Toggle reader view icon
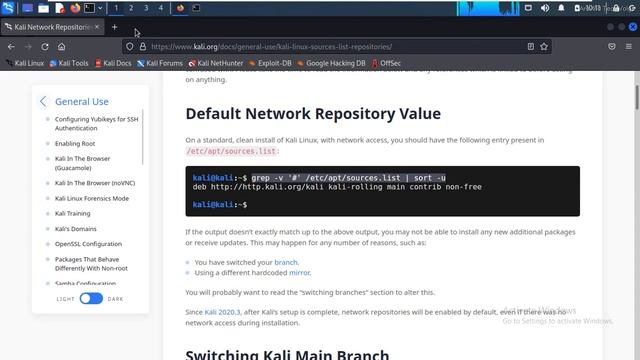 pos(531,47)
